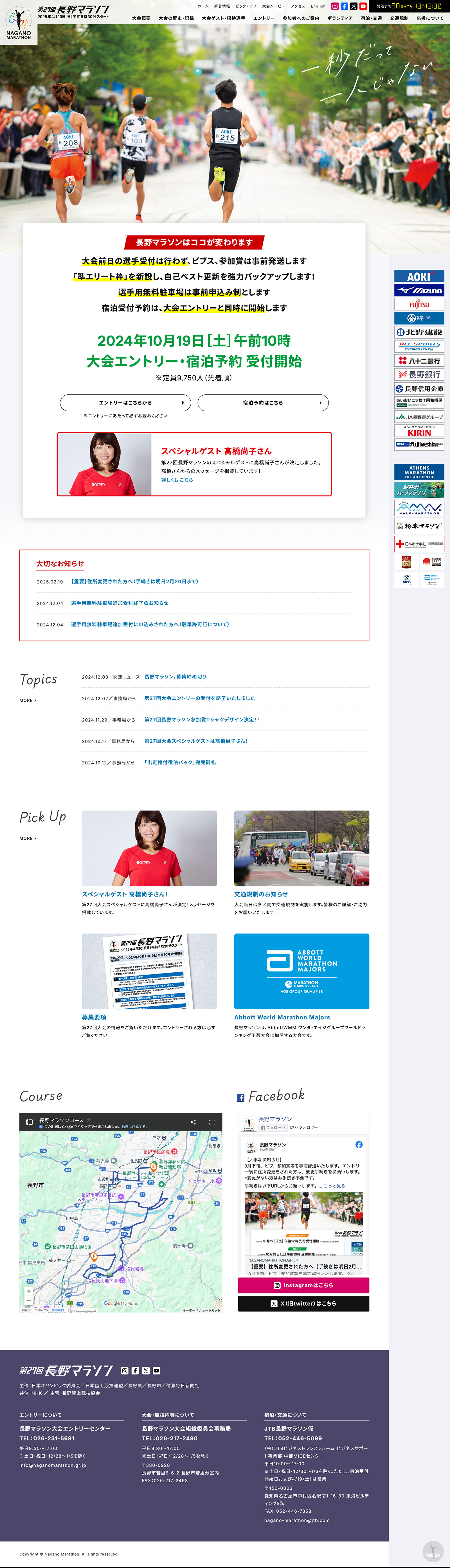The image size is (450, 1568).
Task: Open the Instagram icon in the header
Action: click(x=335, y=6)
